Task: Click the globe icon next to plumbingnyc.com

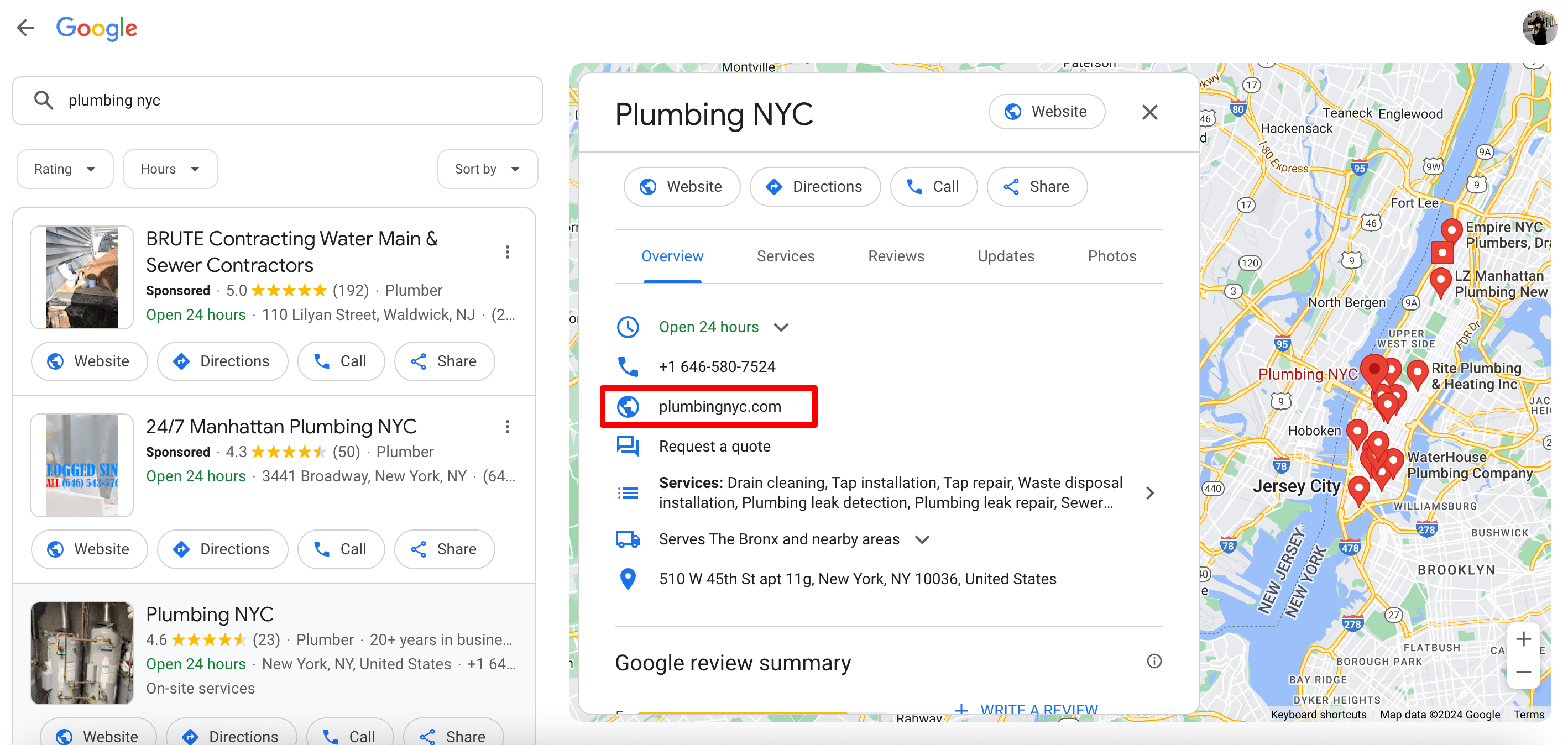Action: tap(628, 406)
